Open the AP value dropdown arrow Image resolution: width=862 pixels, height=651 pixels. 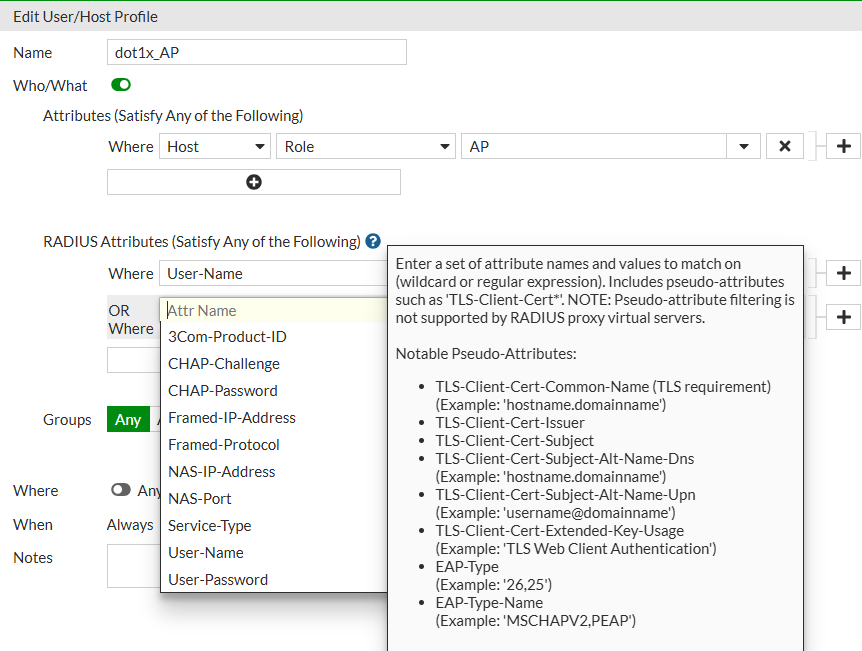pos(743,147)
